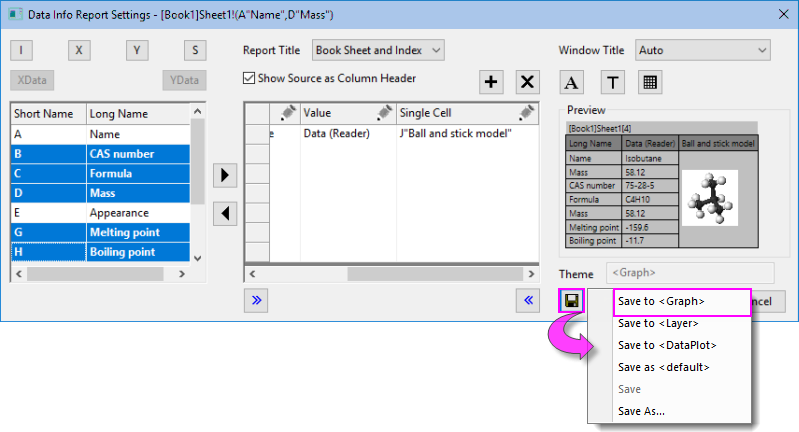Image resolution: width=799 pixels, height=432 pixels.
Task: Select row D Mass
Action: pyautogui.click(x=100, y=193)
